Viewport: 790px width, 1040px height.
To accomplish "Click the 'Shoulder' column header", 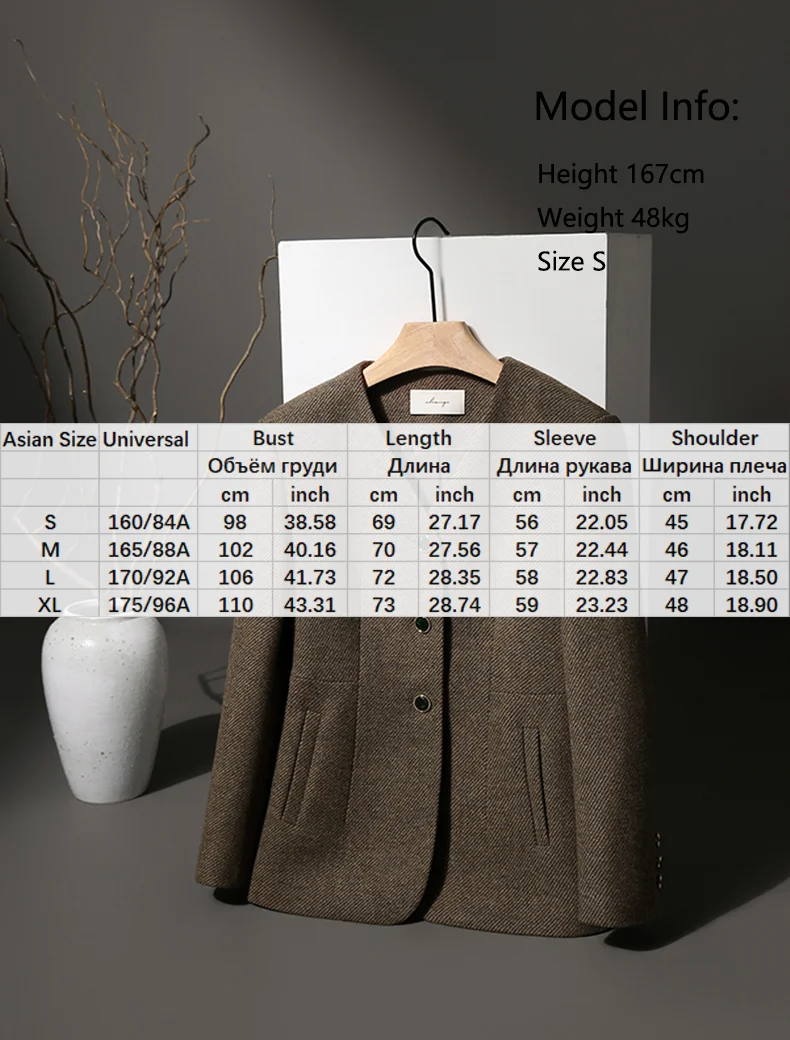I will tap(714, 438).
